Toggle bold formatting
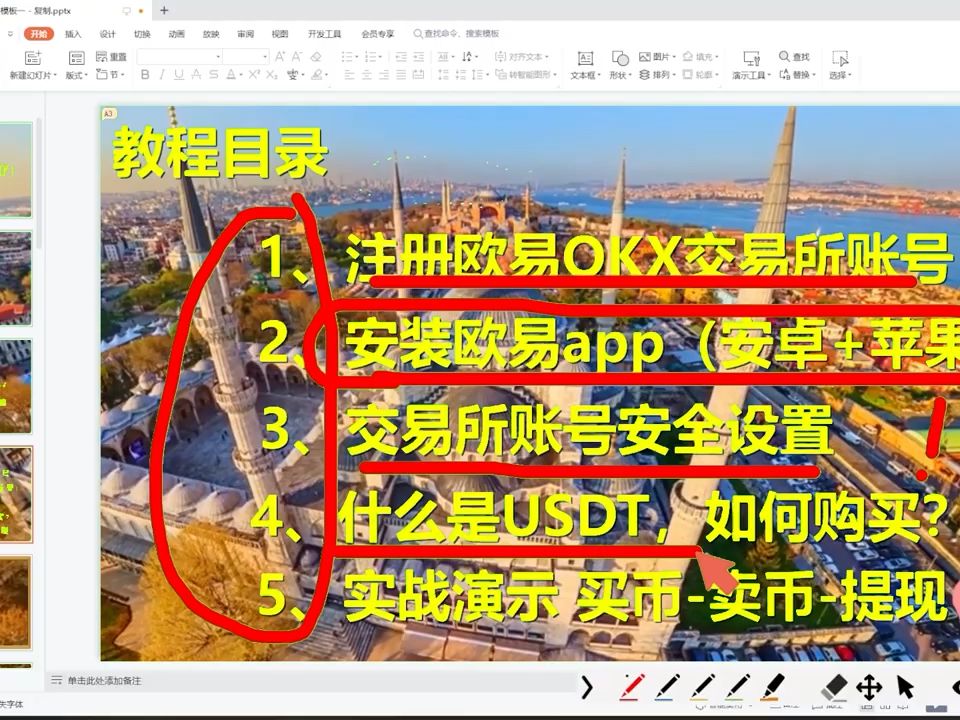The image size is (960, 720). click(x=145, y=75)
